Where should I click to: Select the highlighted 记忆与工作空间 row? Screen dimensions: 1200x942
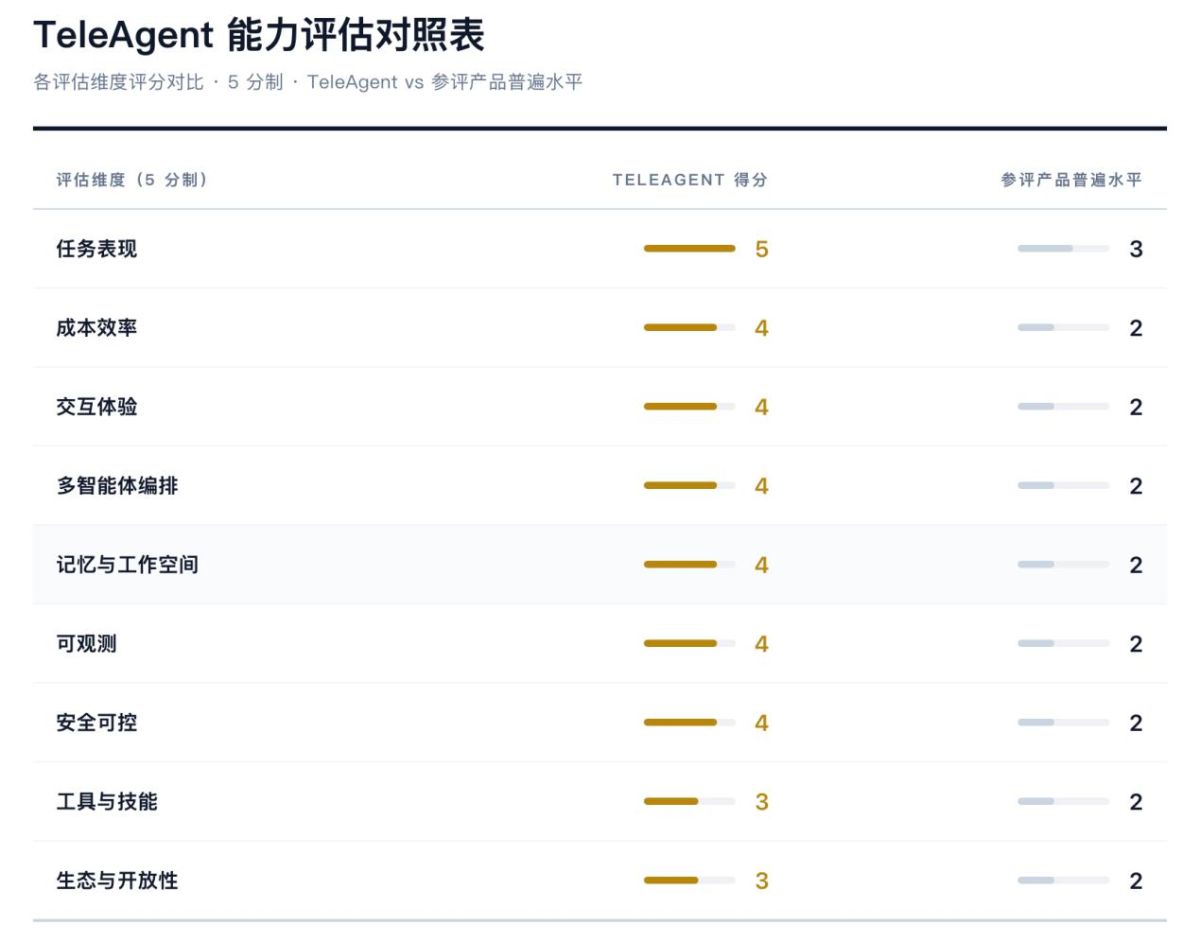[600, 565]
